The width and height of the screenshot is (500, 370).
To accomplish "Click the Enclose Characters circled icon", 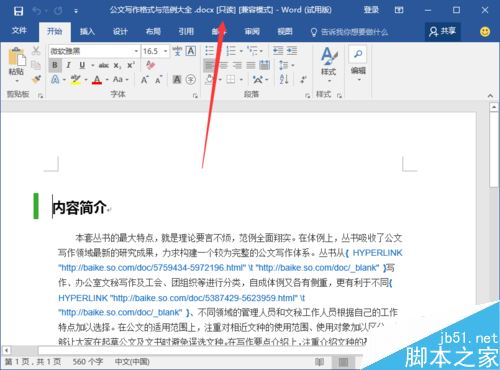I will point(190,79).
